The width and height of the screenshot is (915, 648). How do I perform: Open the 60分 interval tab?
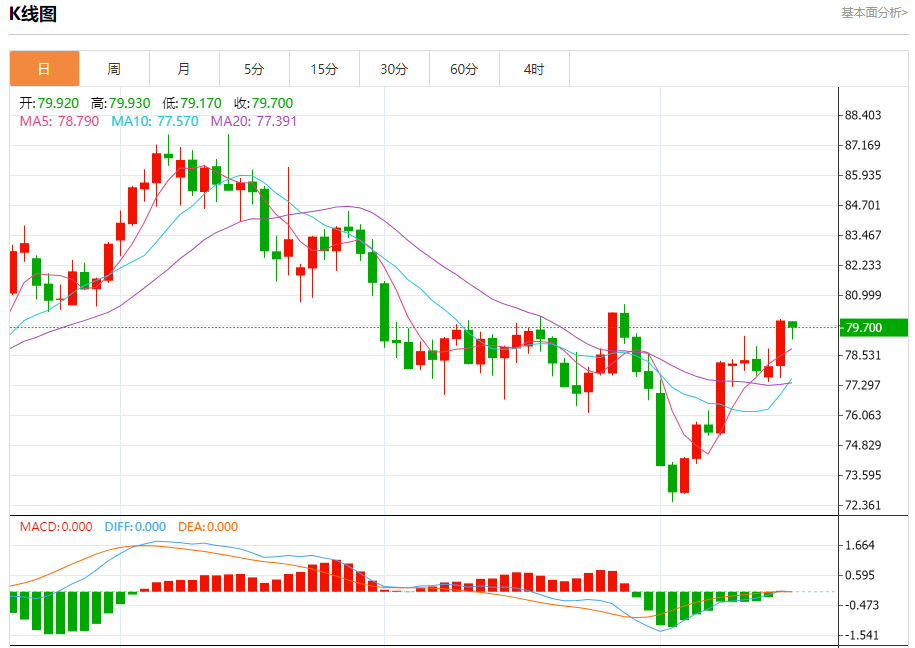(465, 69)
